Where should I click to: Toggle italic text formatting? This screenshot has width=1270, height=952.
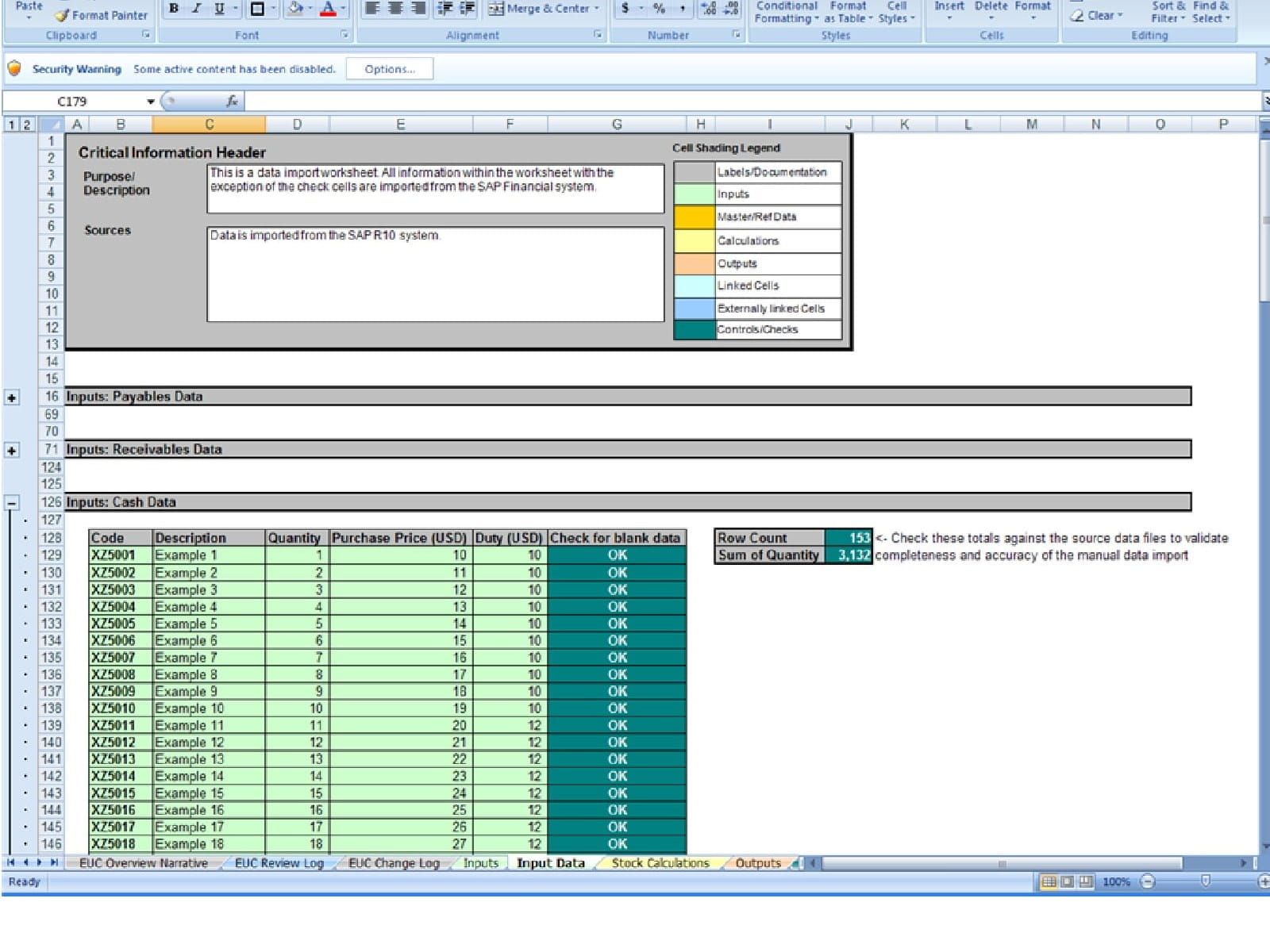pos(196,9)
